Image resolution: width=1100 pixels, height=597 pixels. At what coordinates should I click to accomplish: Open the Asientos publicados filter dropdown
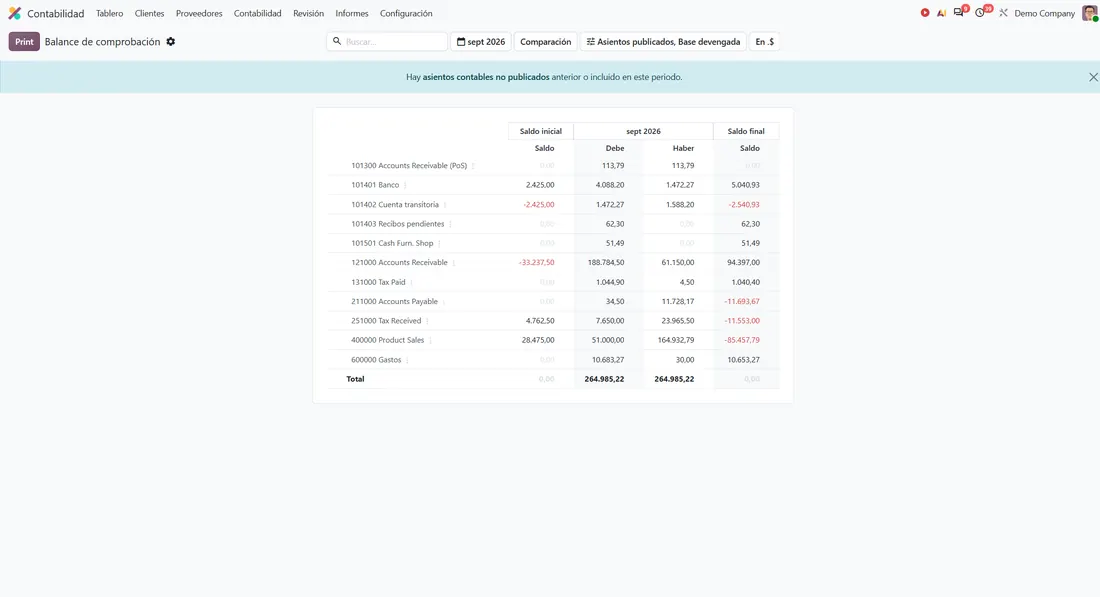tap(663, 41)
